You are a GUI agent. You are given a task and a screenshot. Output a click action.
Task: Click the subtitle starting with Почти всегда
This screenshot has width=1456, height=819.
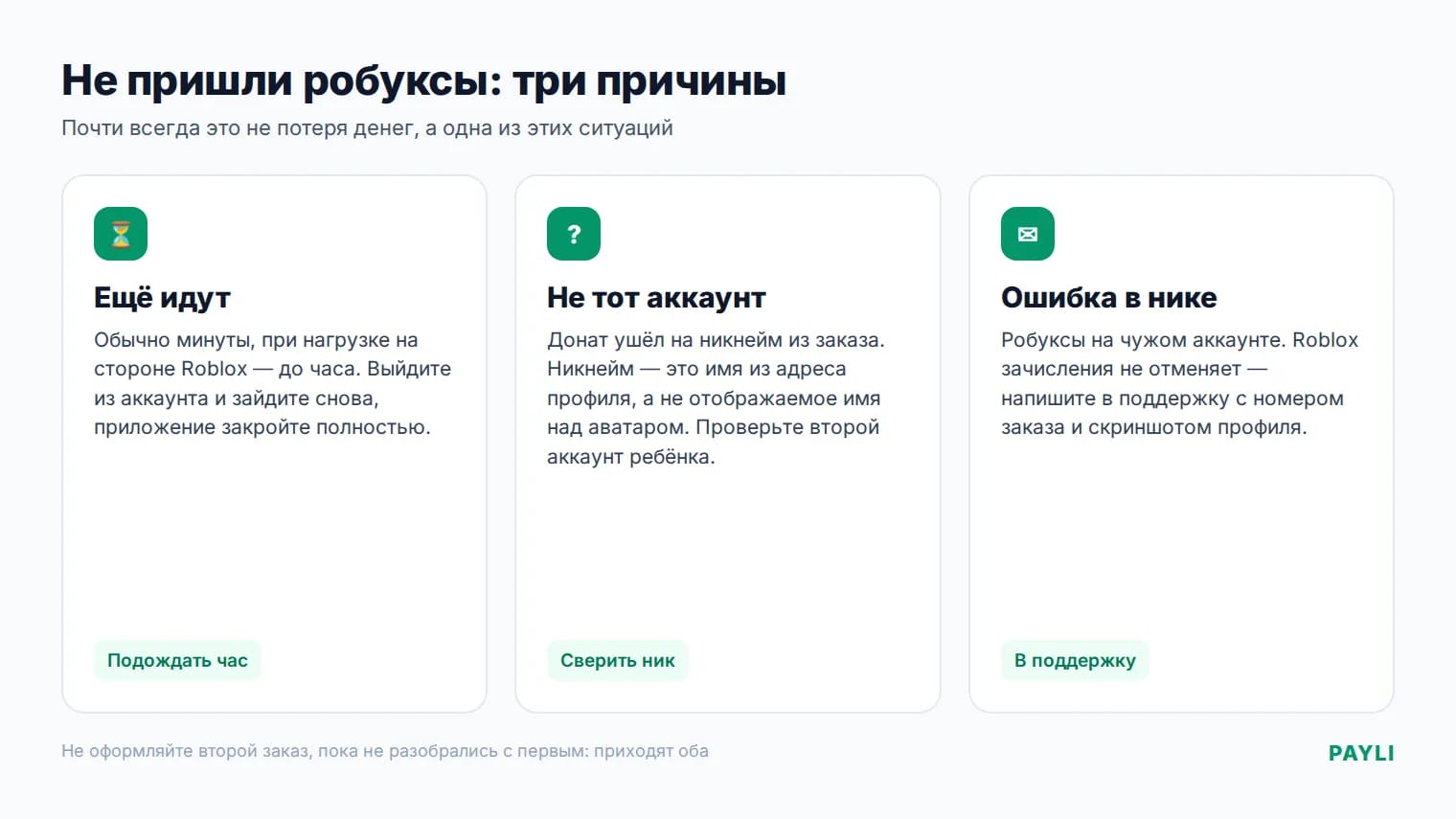[367, 127]
